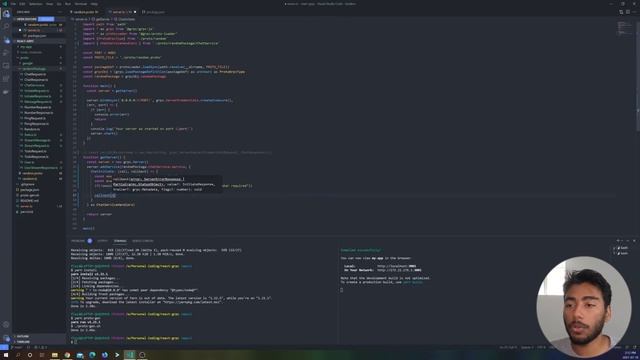The image size is (640, 360).
Task: Click the Windows Start button
Action: (x=6, y=355)
